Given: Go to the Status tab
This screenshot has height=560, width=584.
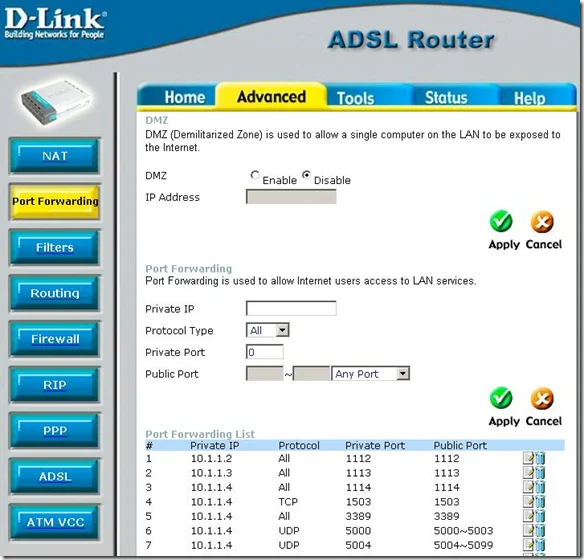Looking at the screenshot, I should [x=446, y=98].
